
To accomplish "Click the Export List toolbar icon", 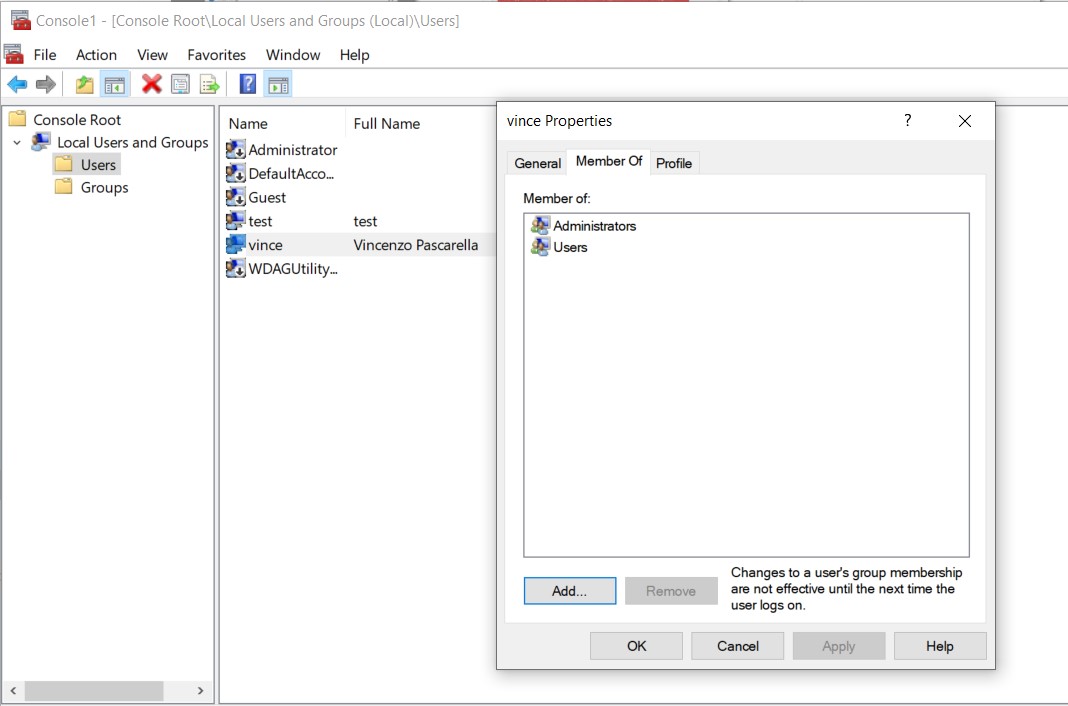I will coord(209,84).
